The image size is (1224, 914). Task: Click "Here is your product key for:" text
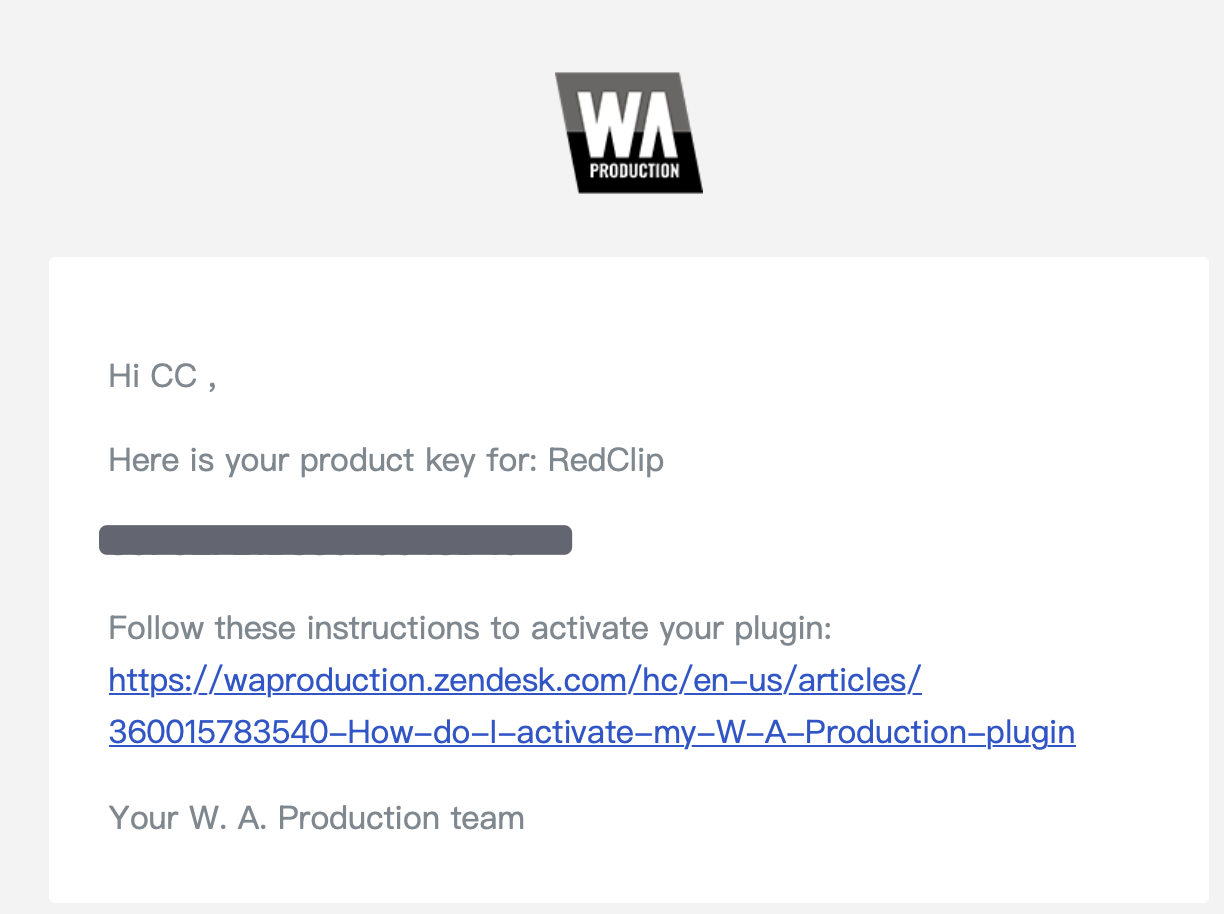point(324,461)
